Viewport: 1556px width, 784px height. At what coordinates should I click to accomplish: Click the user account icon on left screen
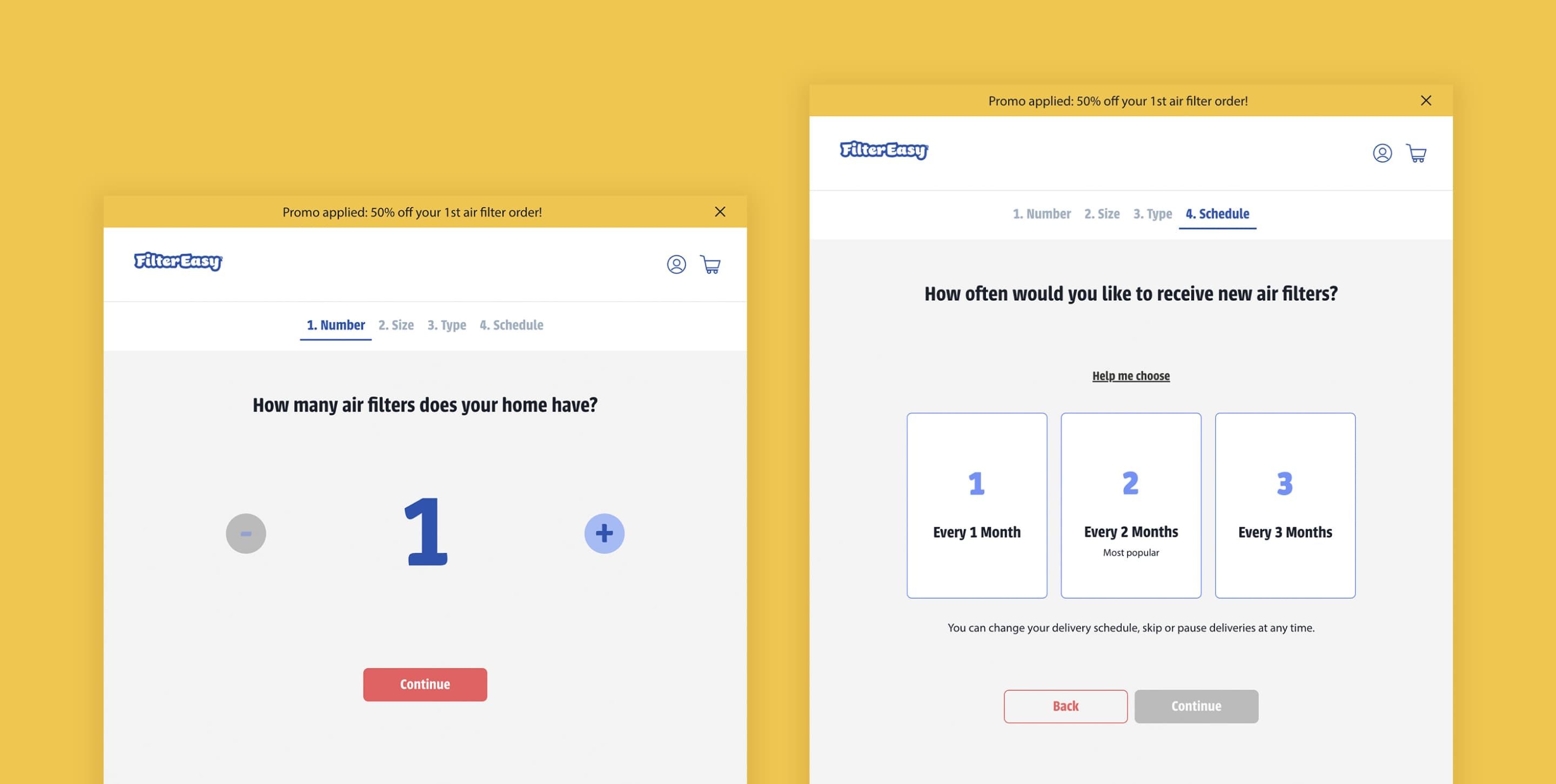[676, 263]
